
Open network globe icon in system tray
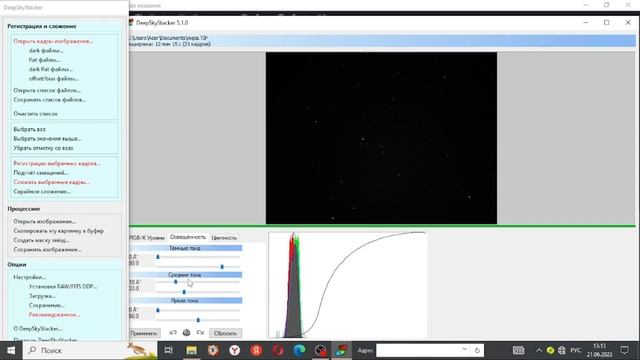point(562,350)
